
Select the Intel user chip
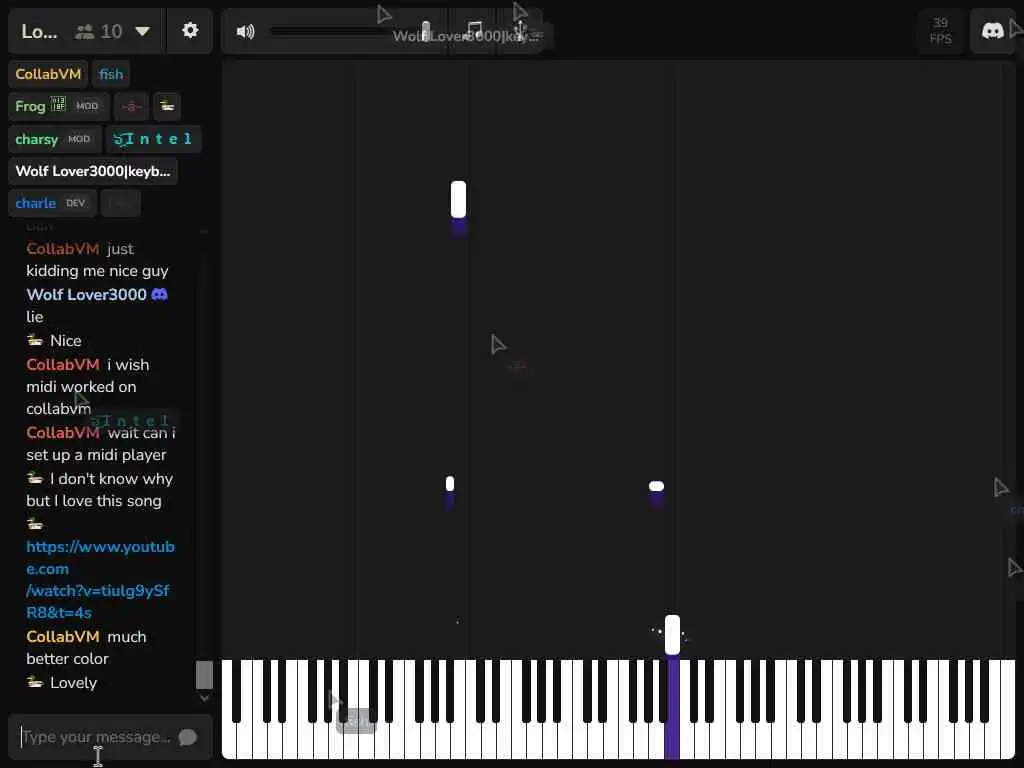pos(153,139)
